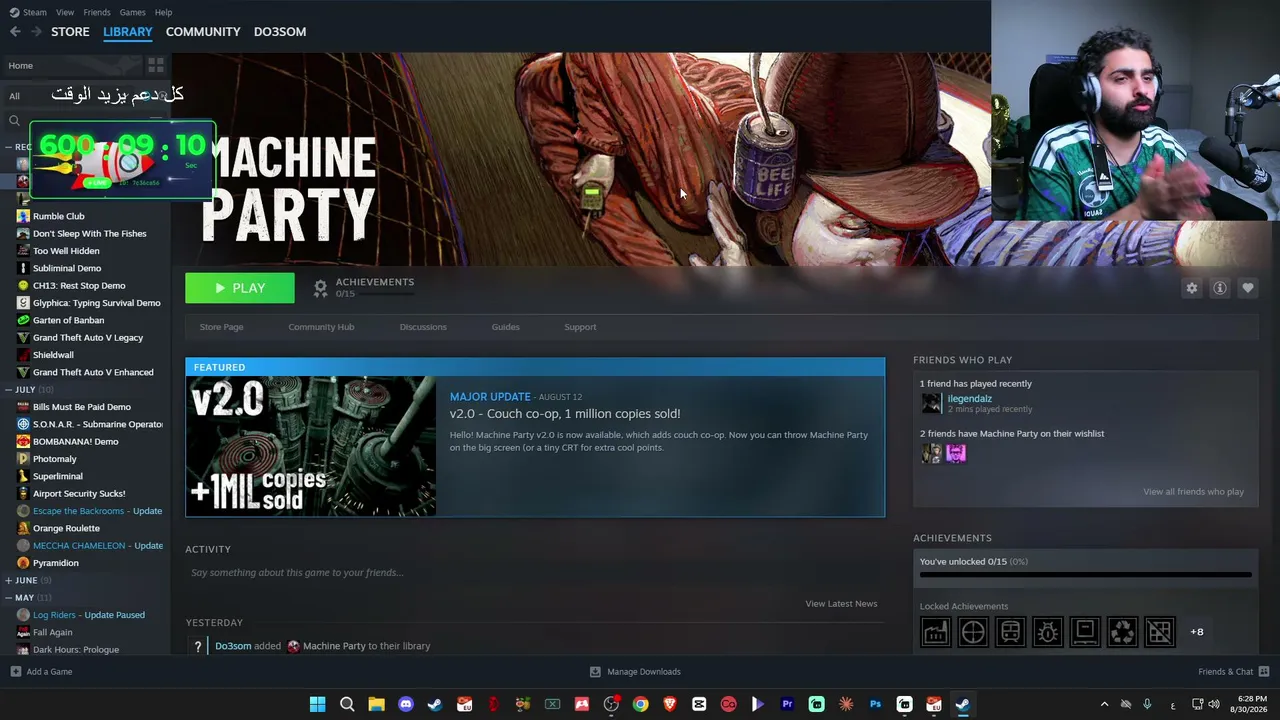Click the Add a Game plus icon
The width and height of the screenshot is (1280, 720).
point(15,672)
